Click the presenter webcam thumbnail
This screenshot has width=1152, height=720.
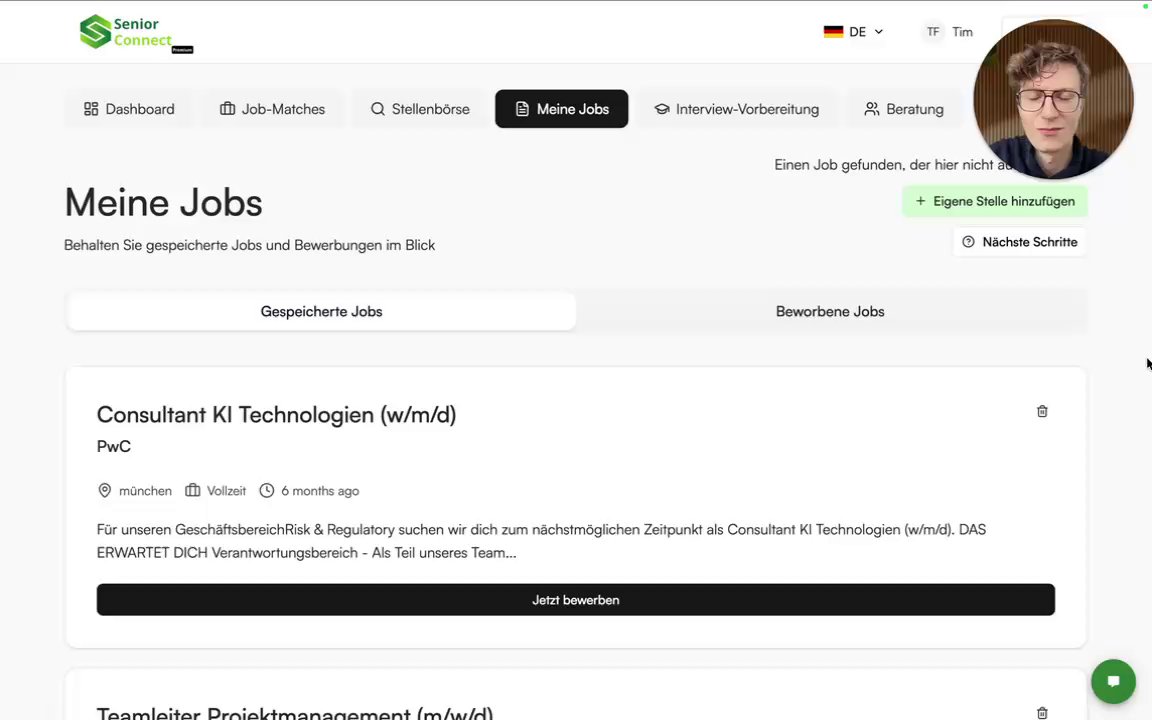(x=1053, y=98)
